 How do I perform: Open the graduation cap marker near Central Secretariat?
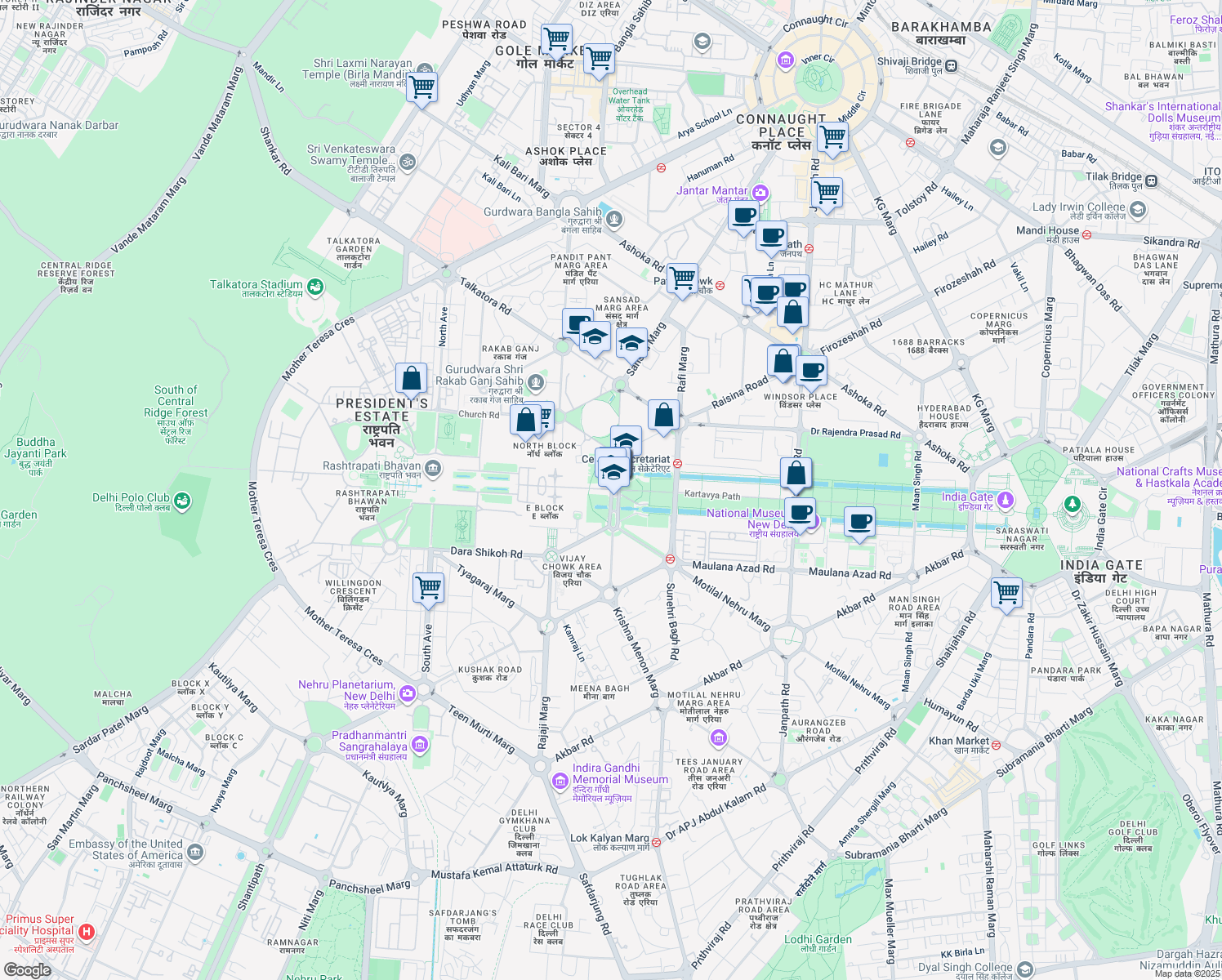[613, 470]
